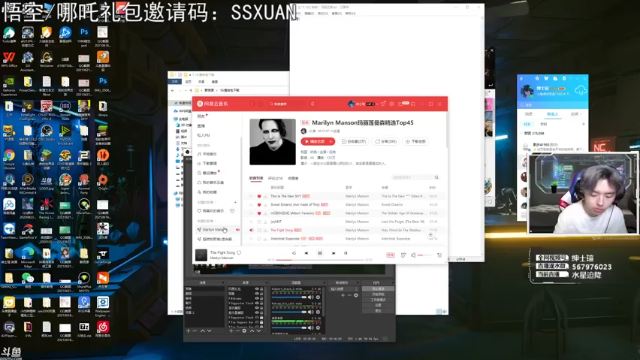Image resolution: width=640 pixels, height=360 pixels.
Task: Open The Fight Song now-playing cover thumbnail
Action: pyautogui.click(x=201, y=255)
